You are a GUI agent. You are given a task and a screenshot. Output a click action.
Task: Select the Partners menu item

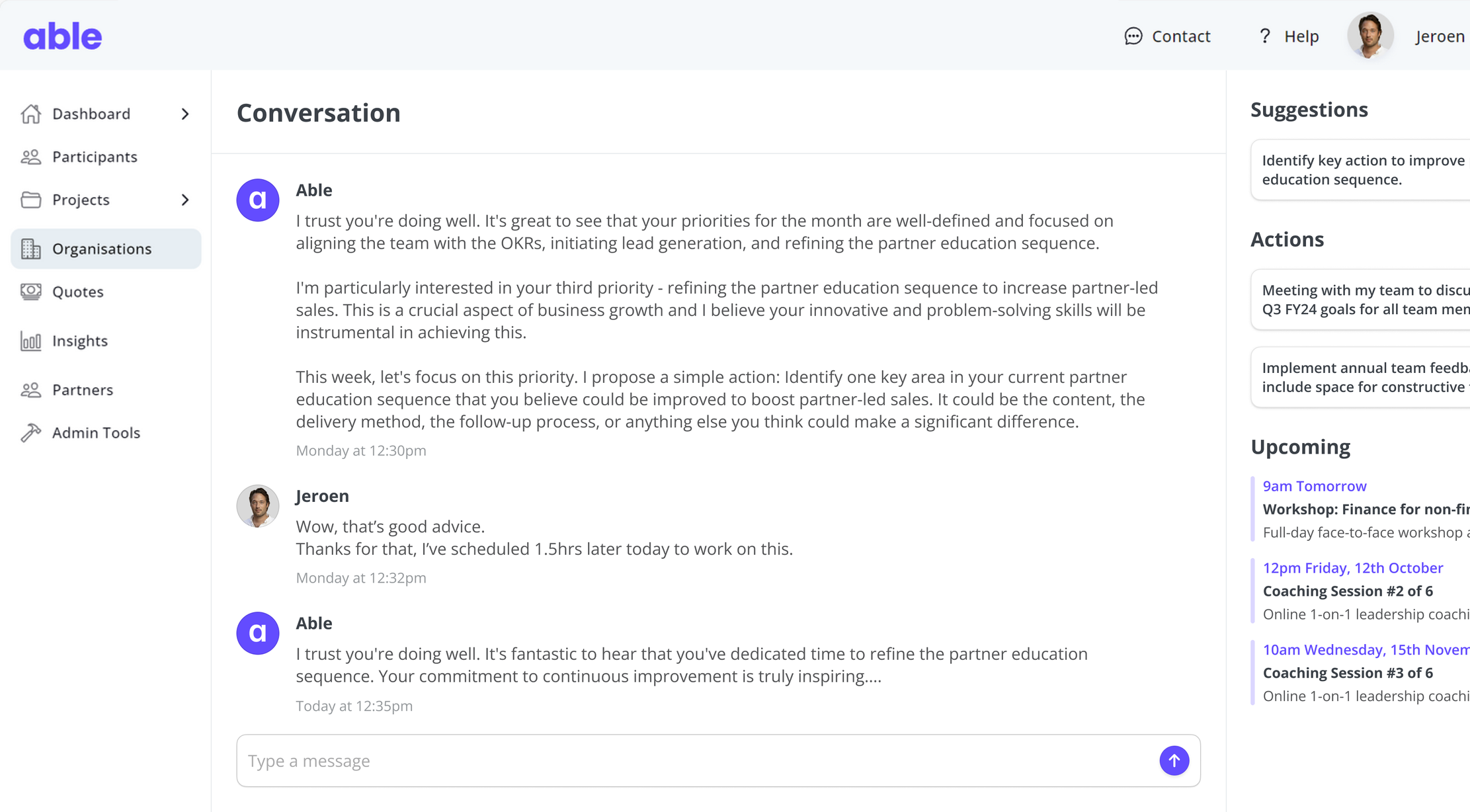(x=83, y=389)
